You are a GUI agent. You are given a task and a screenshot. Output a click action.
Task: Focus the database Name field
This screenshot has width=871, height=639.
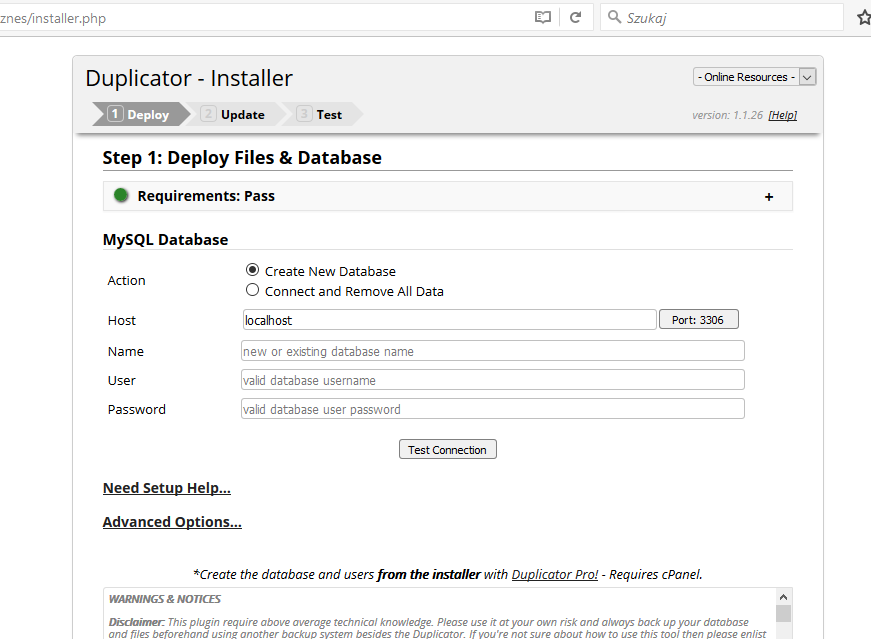point(493,351)
